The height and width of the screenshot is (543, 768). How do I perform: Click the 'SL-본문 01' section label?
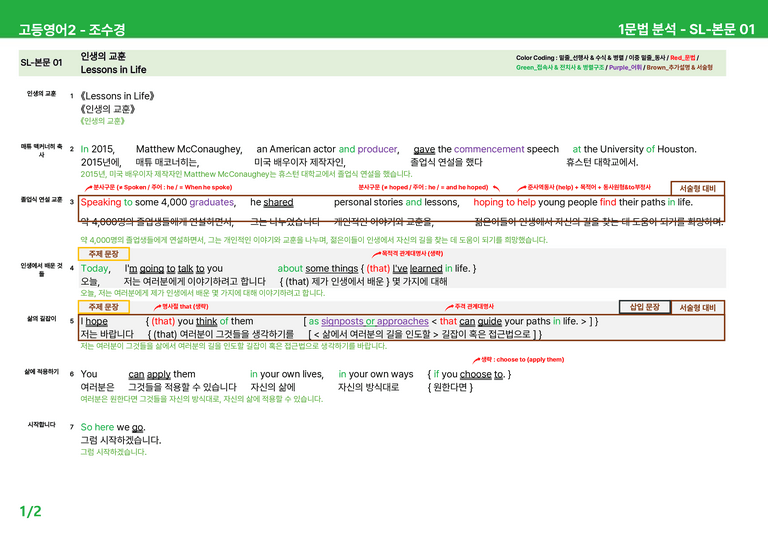coord(42,63)
